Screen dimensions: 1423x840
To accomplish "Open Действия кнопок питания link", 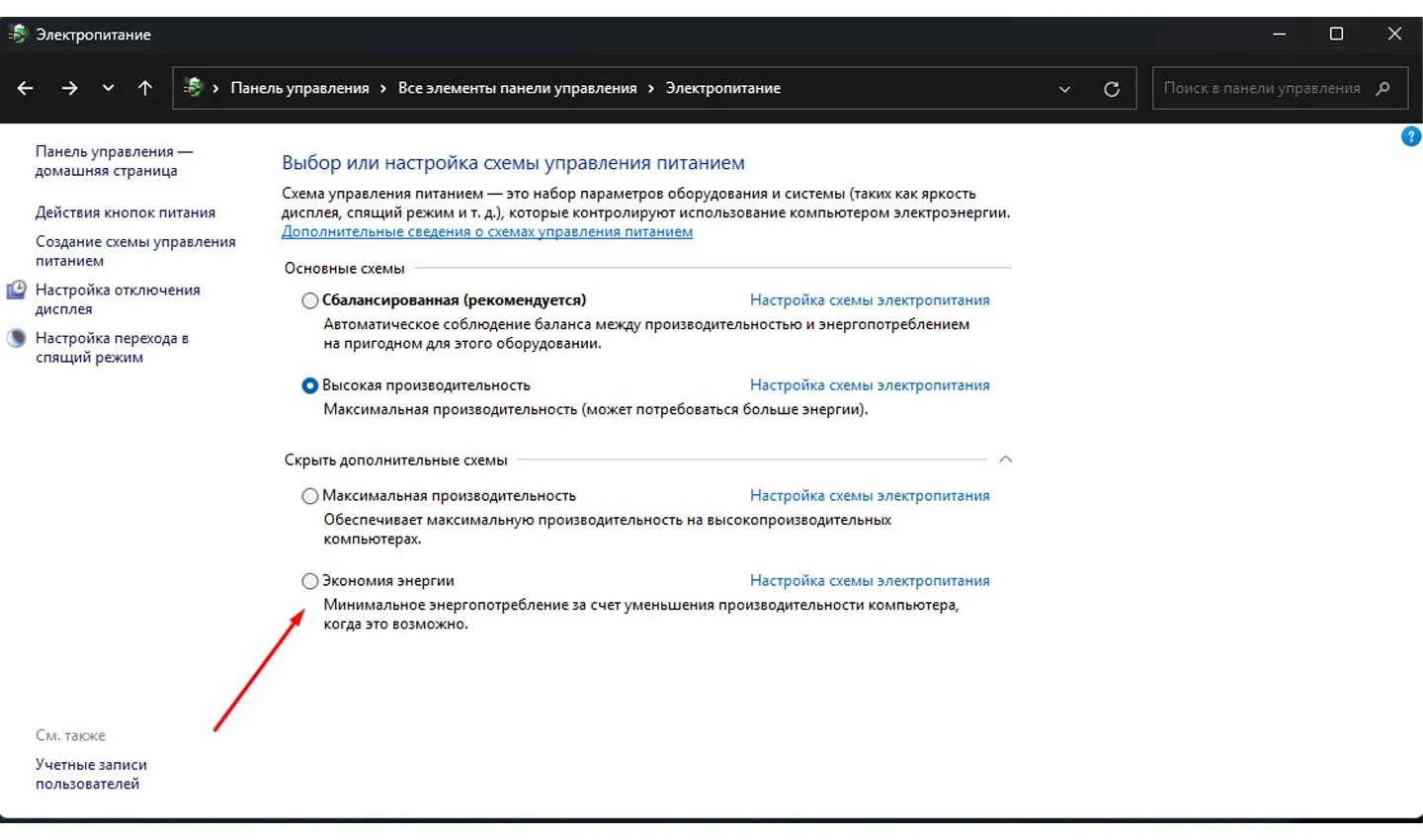I will coord(126,212).
